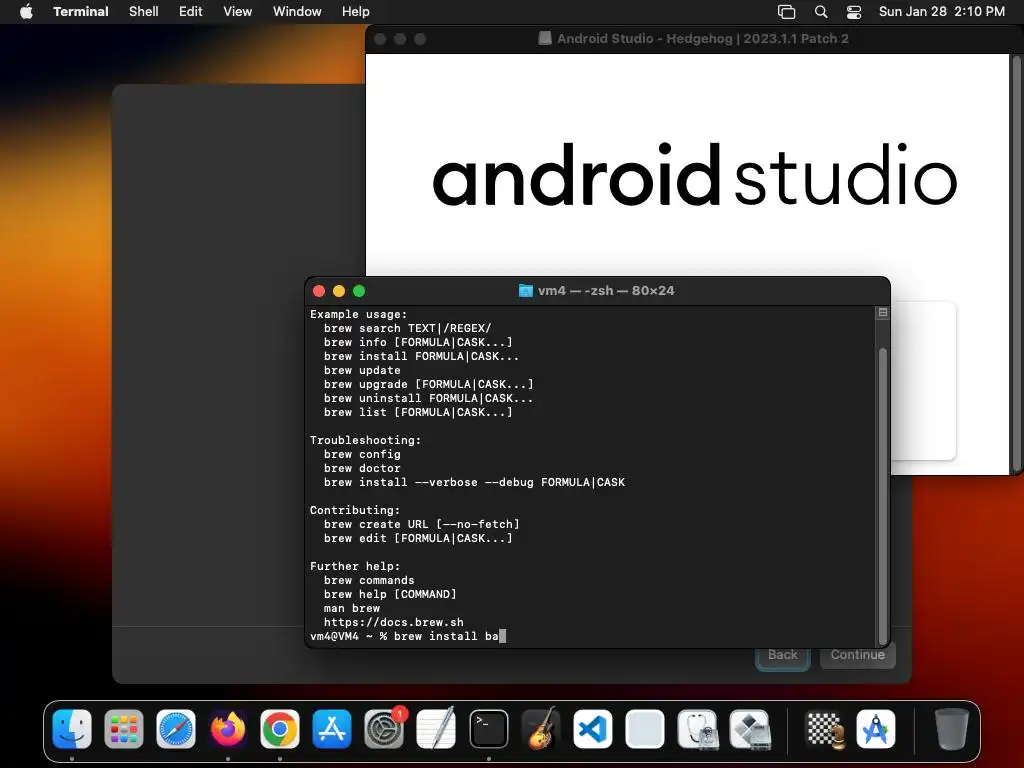Click the prompt line 'brew install ba'
The height and width of the screenshot is (768, 1024).
tap(408, 636)
